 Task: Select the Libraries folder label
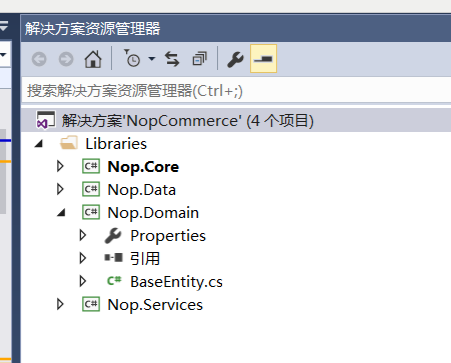pos(116,144)
